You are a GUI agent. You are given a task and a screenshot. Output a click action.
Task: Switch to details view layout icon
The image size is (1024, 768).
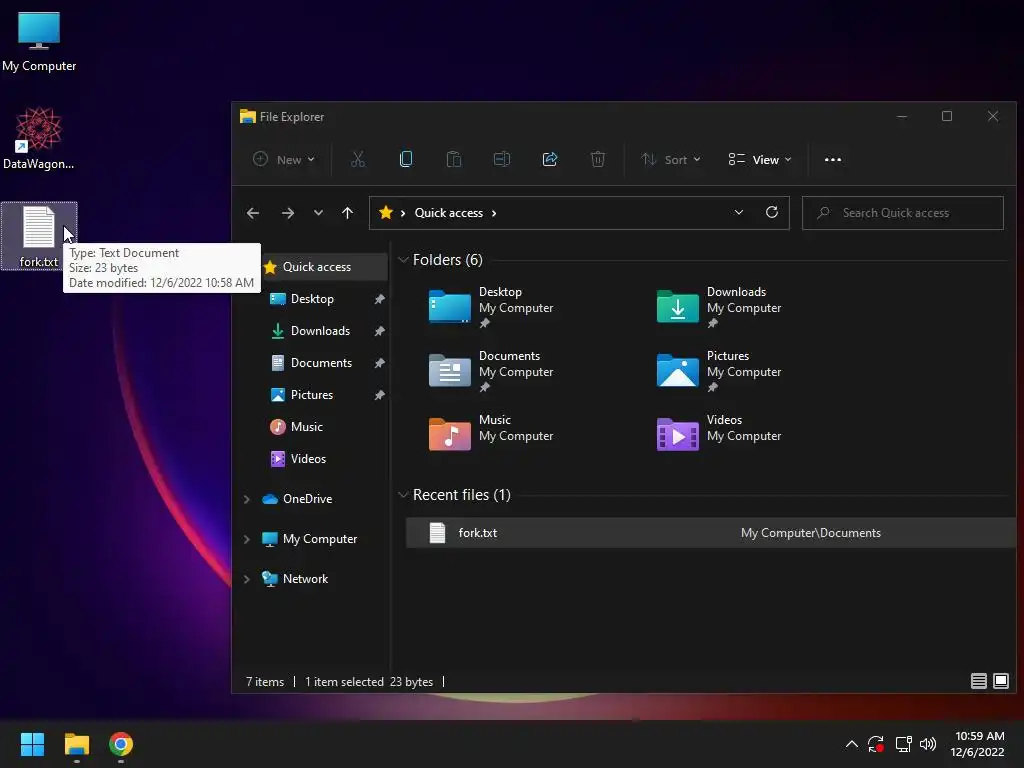(x=978, y=681)
